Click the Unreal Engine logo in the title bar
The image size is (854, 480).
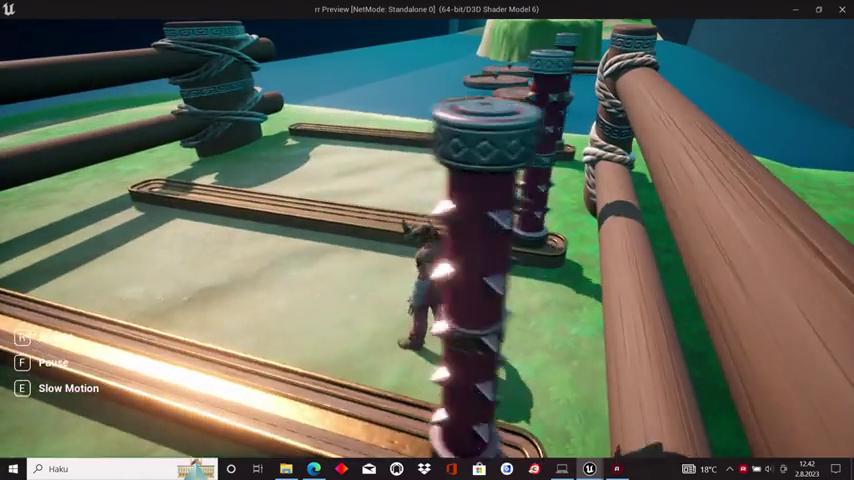9,9
